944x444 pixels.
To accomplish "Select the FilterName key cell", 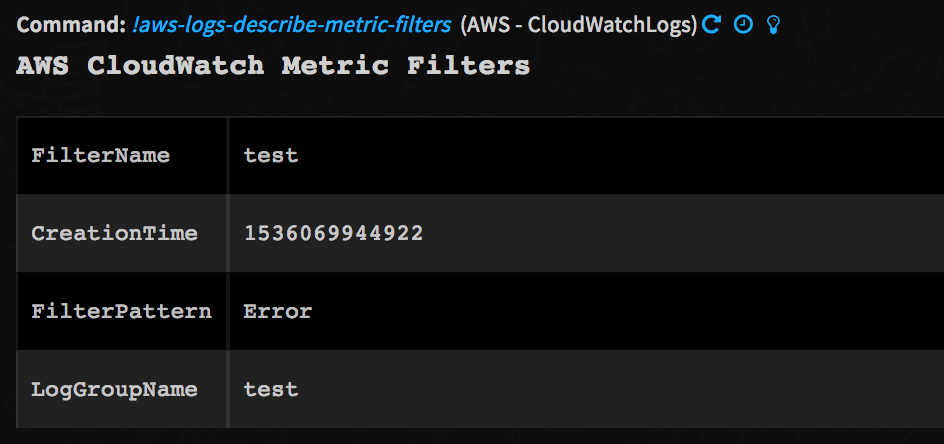I will [x=100, y=156].
